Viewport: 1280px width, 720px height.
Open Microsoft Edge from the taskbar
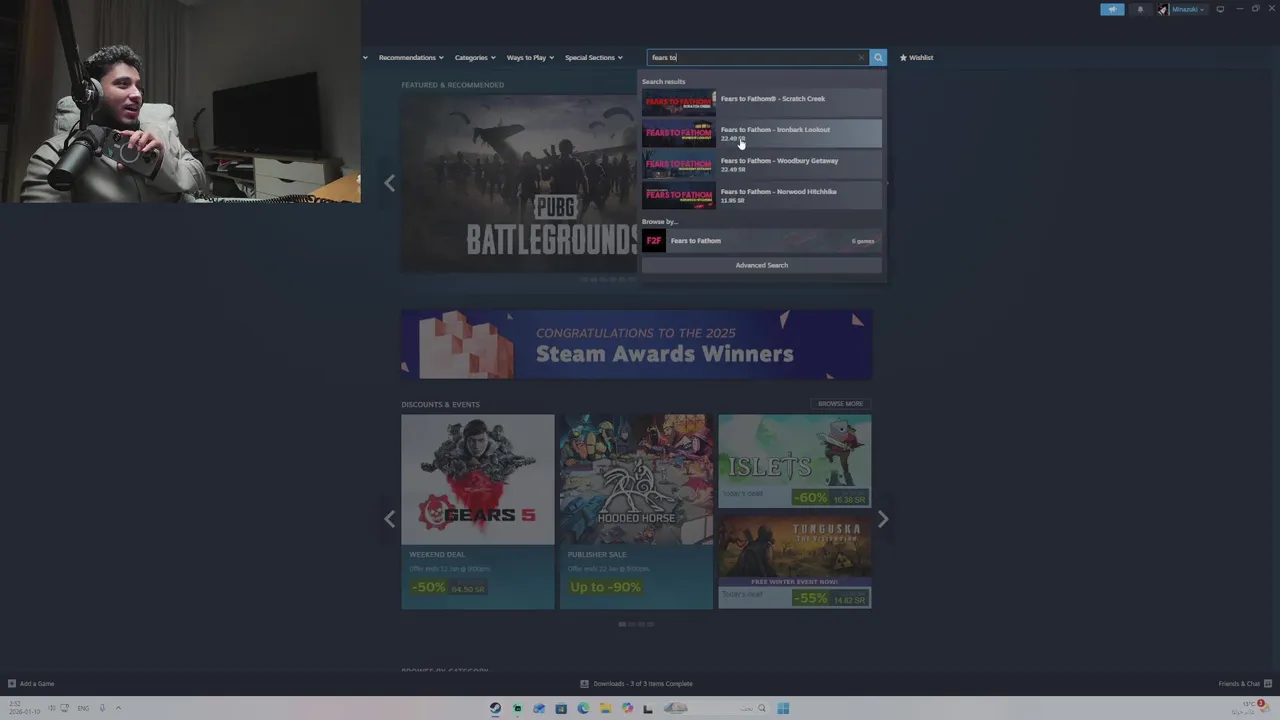point(583,708)
